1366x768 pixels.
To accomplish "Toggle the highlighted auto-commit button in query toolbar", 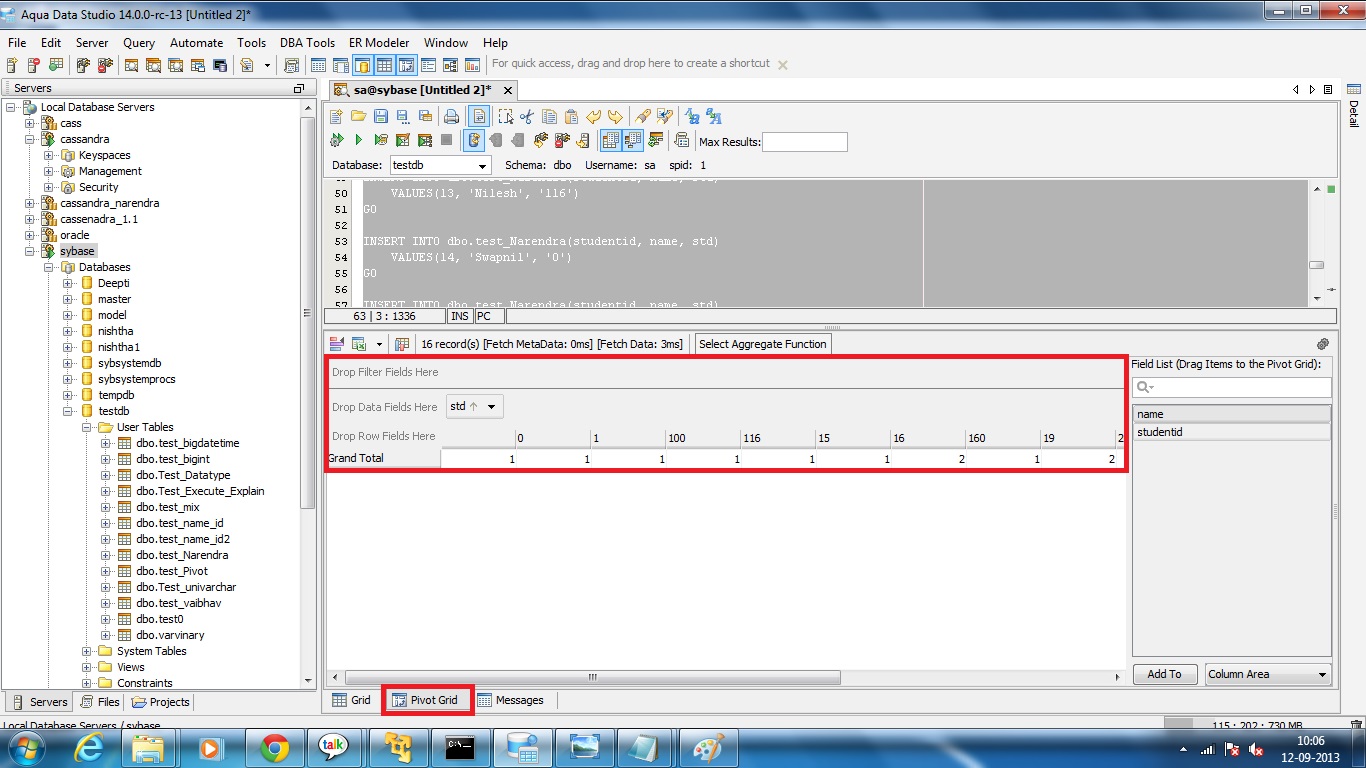I will tap(474, 140).
